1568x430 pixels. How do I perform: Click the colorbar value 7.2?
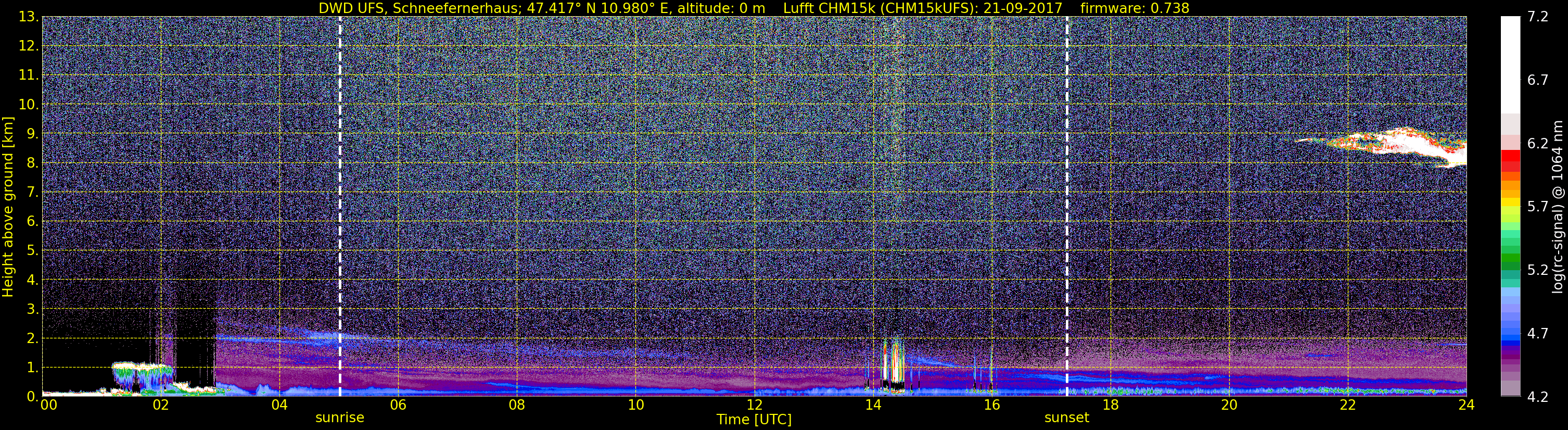[1538, 17]
